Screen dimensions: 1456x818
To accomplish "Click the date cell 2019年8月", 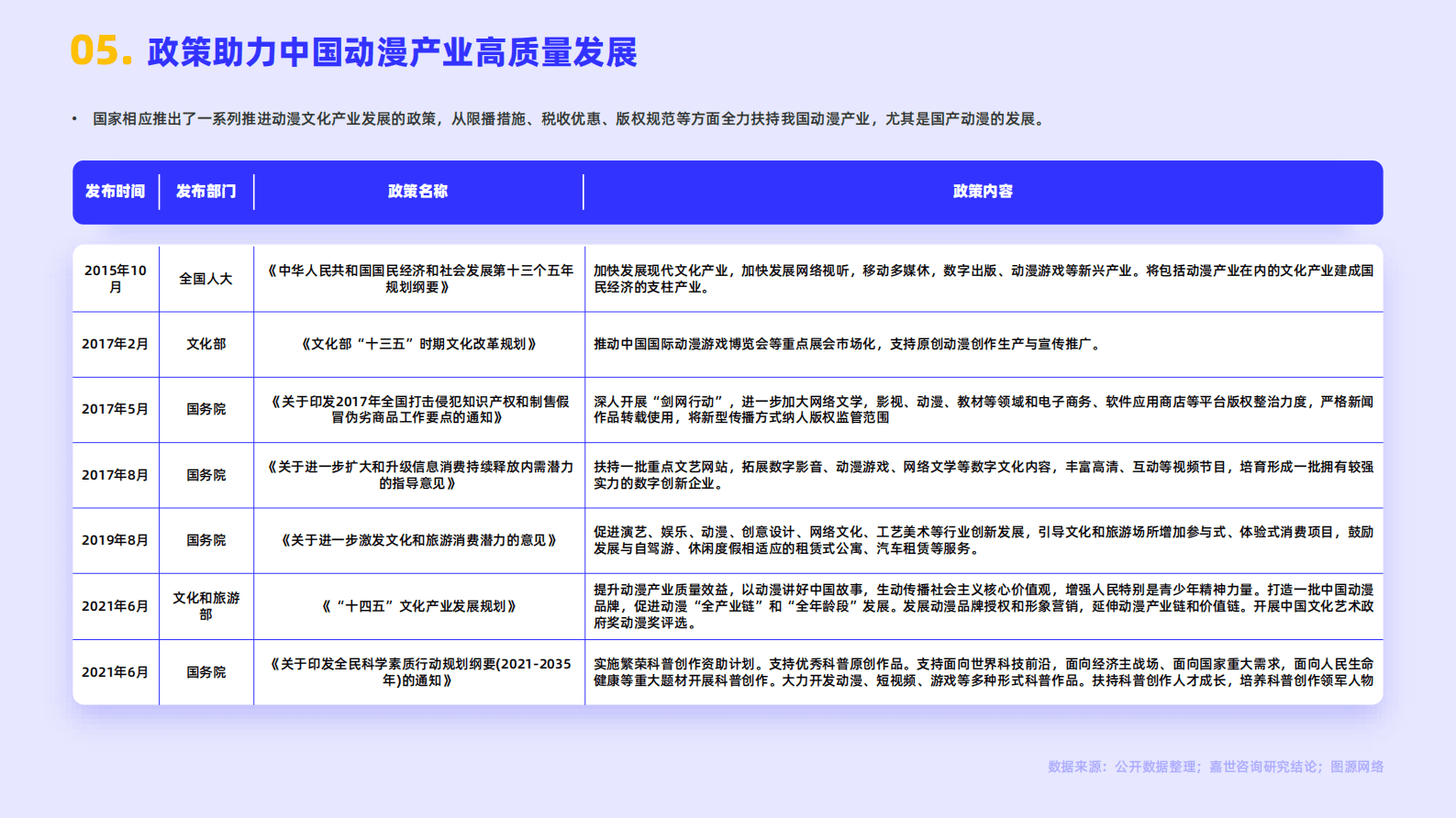I will click(116, 540).
